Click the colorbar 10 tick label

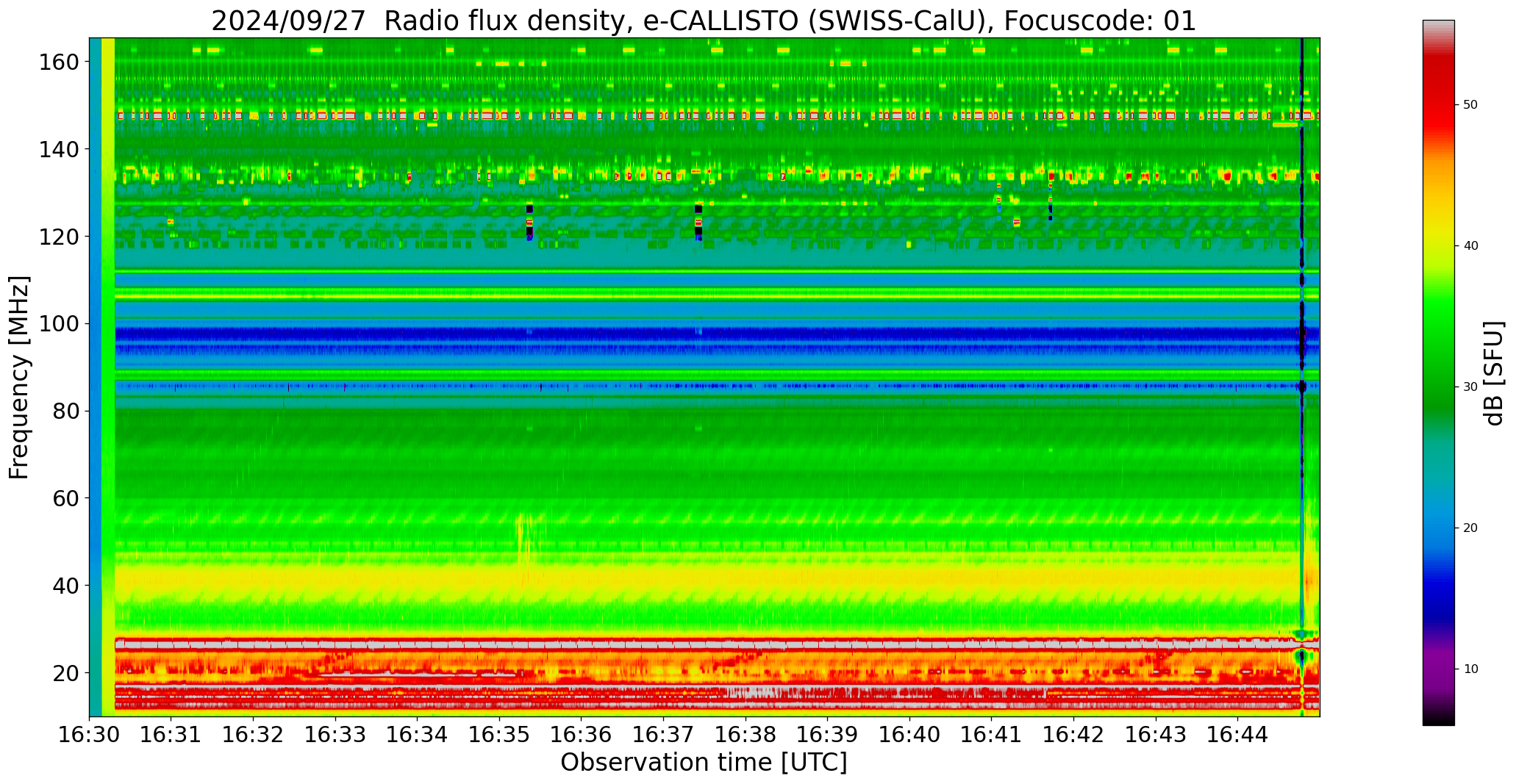click(1470, 669)
